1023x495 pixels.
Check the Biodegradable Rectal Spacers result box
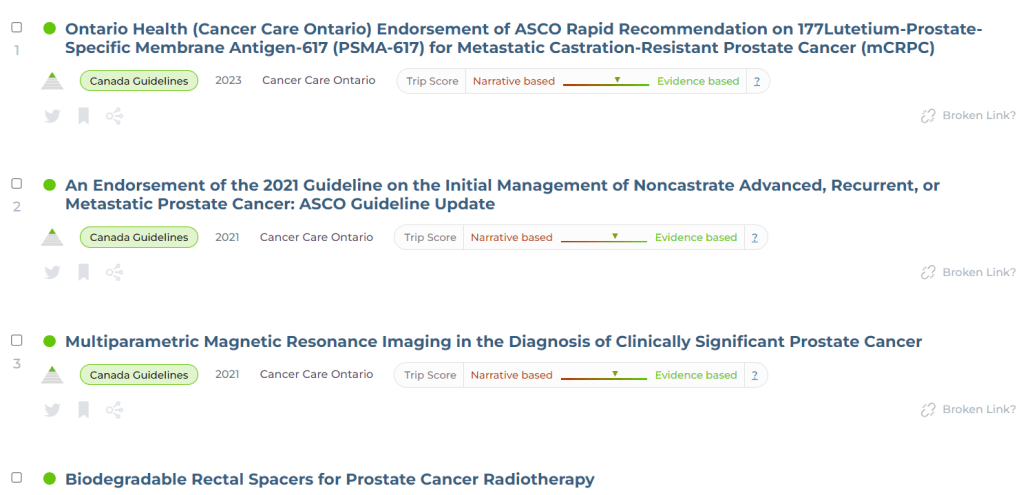click(16, 478)
